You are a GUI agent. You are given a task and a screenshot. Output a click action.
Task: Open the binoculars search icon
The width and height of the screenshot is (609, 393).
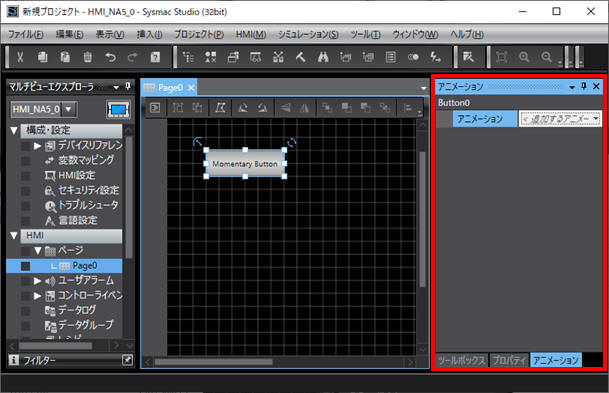tap(323, 57)
